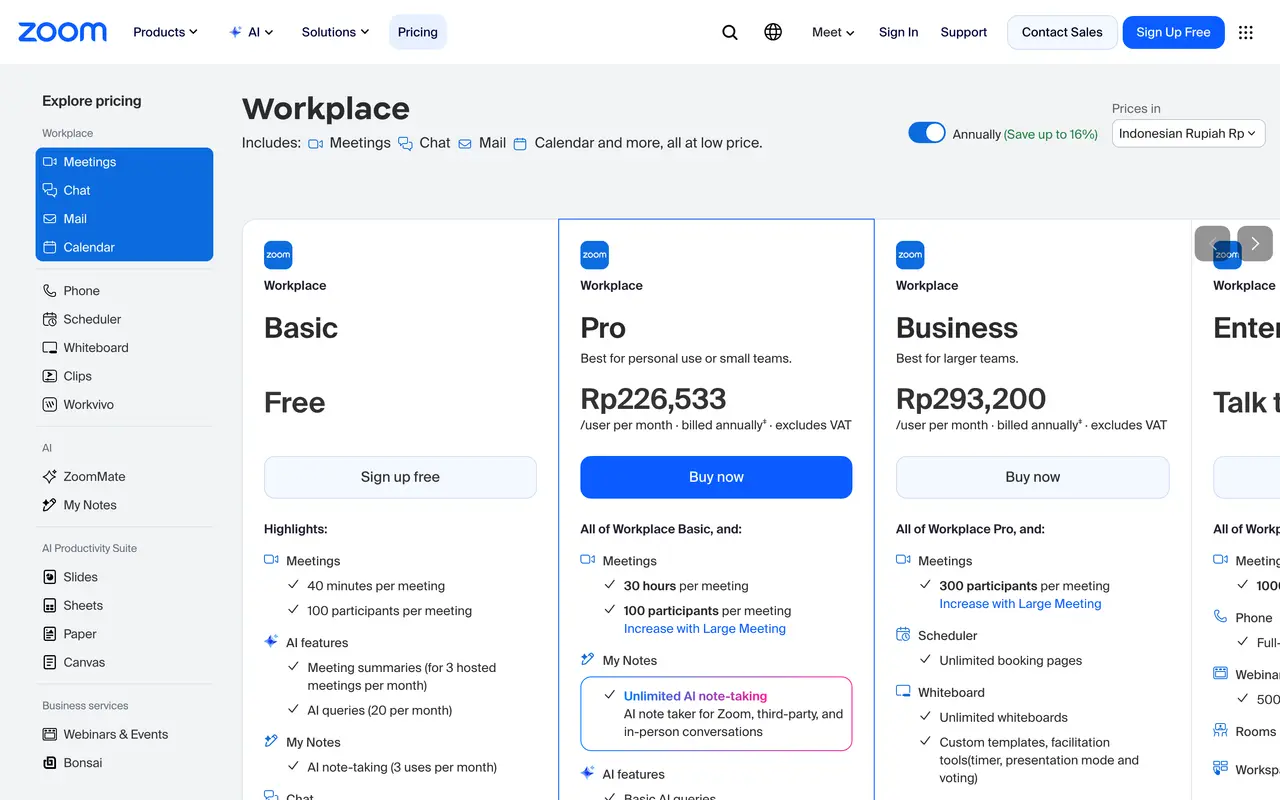
Task: Click the Contact Sales button
Action: pos(1062,32)
